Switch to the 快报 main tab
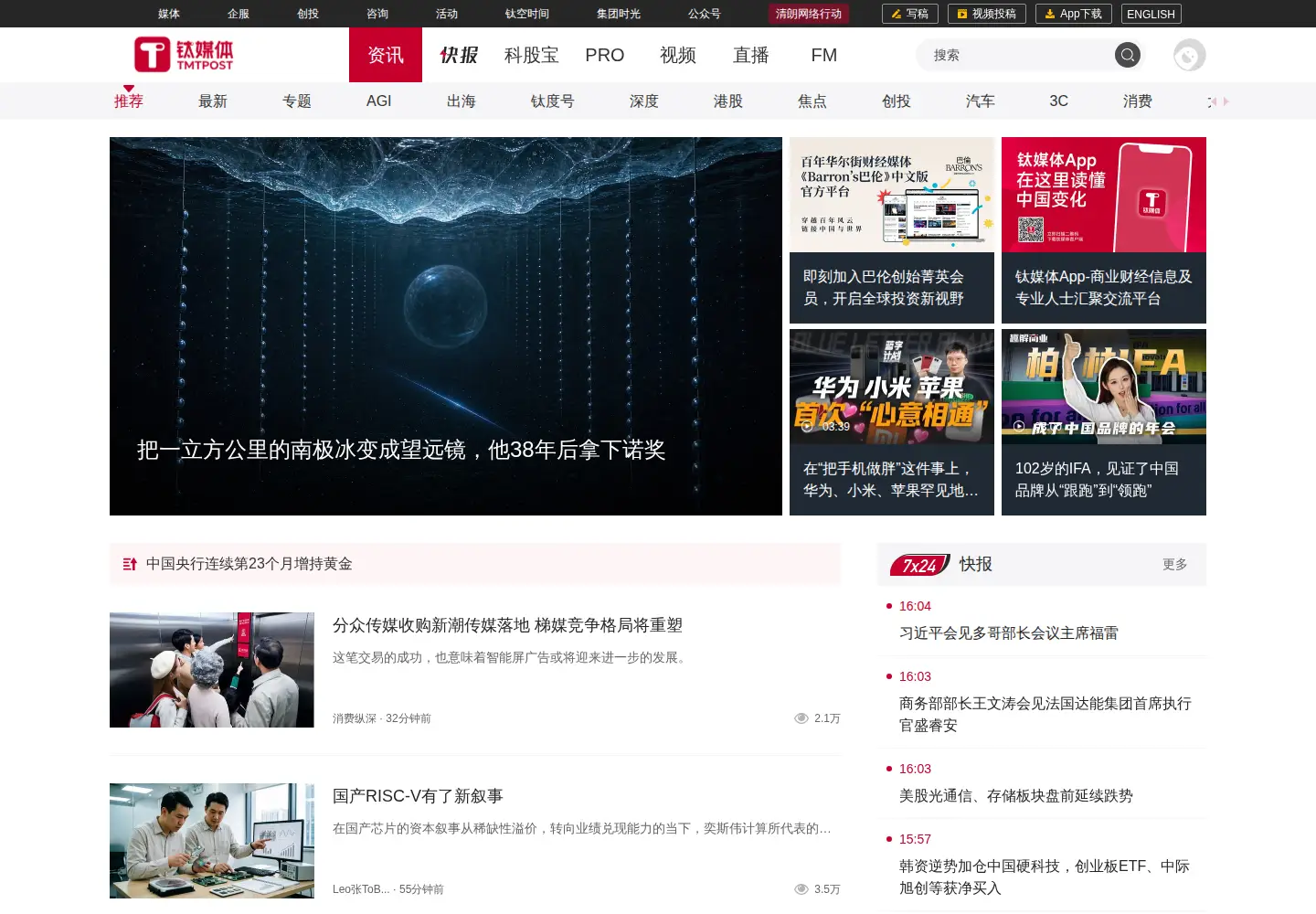The width and height of the screenshot is (1316, 914). point(459,55)
